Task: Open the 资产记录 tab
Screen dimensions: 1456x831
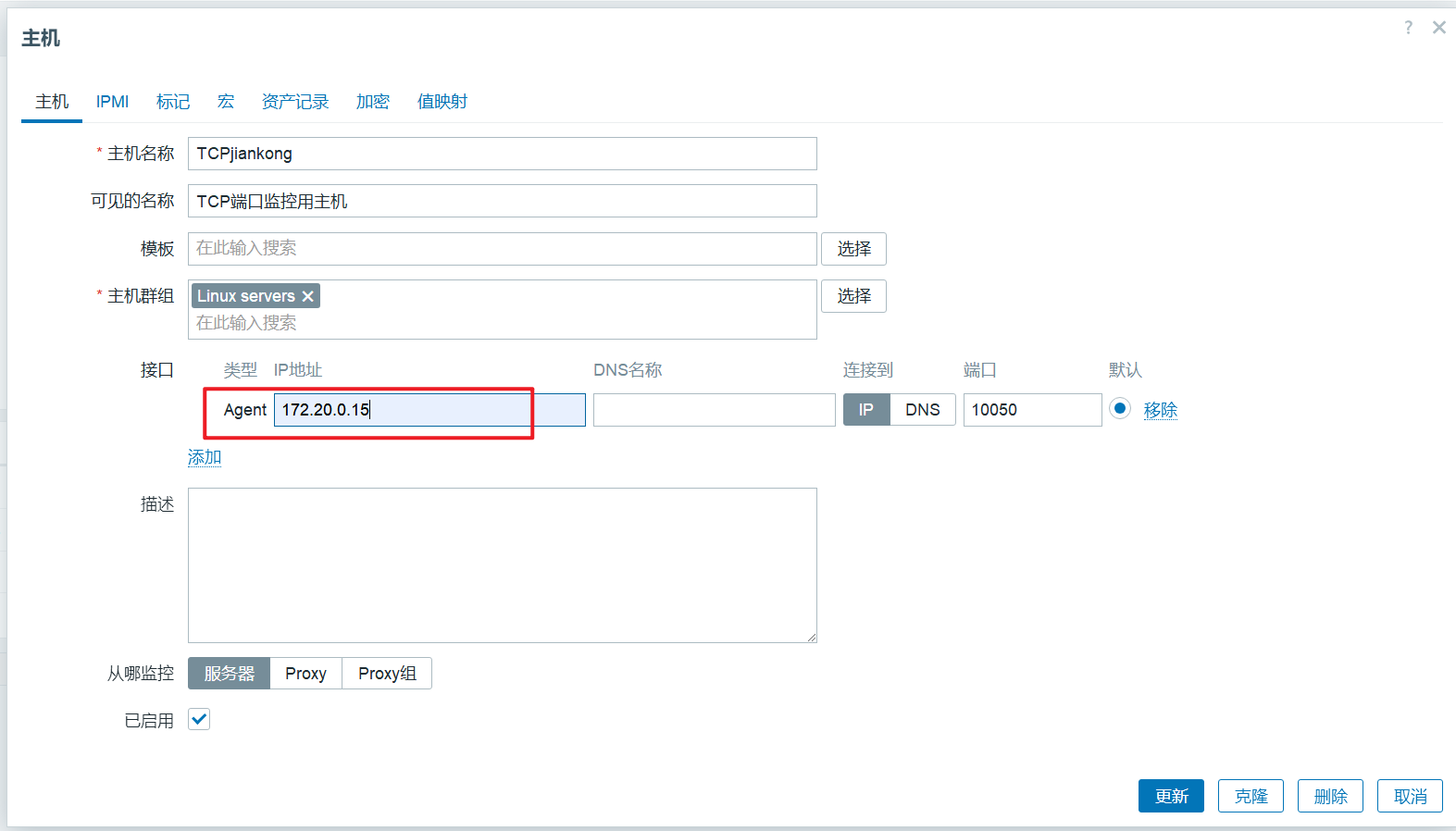Action: coord(295,102)
